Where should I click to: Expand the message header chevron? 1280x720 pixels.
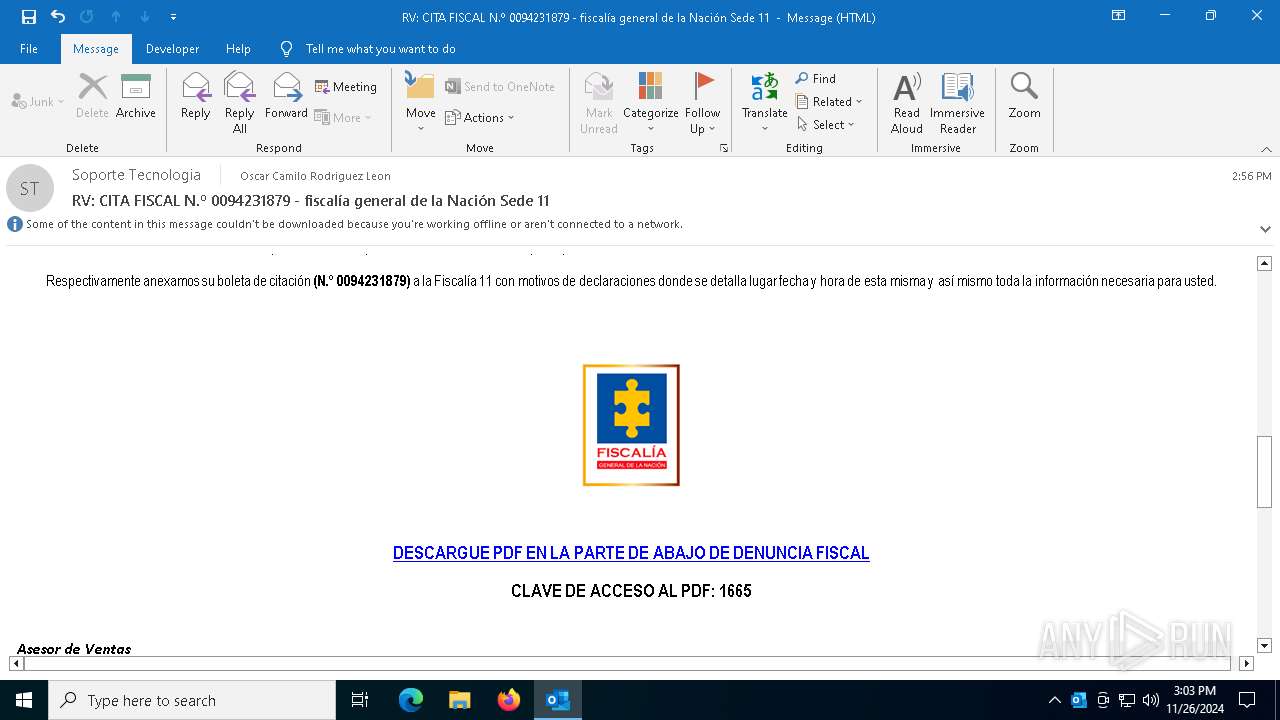click(x=1265, y=229)
